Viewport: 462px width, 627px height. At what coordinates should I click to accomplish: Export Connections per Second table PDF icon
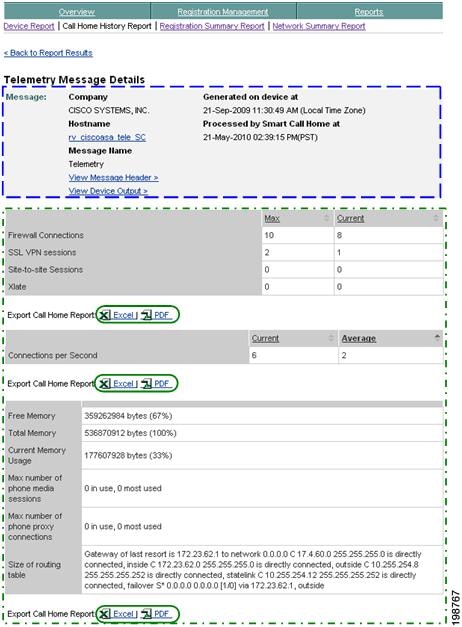click(x=146, y=384)
